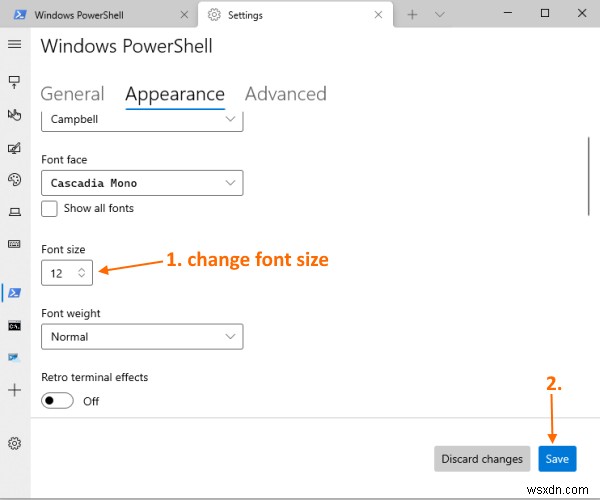
Task: Click the Font size stepper arrows
Action: point(82,273)
